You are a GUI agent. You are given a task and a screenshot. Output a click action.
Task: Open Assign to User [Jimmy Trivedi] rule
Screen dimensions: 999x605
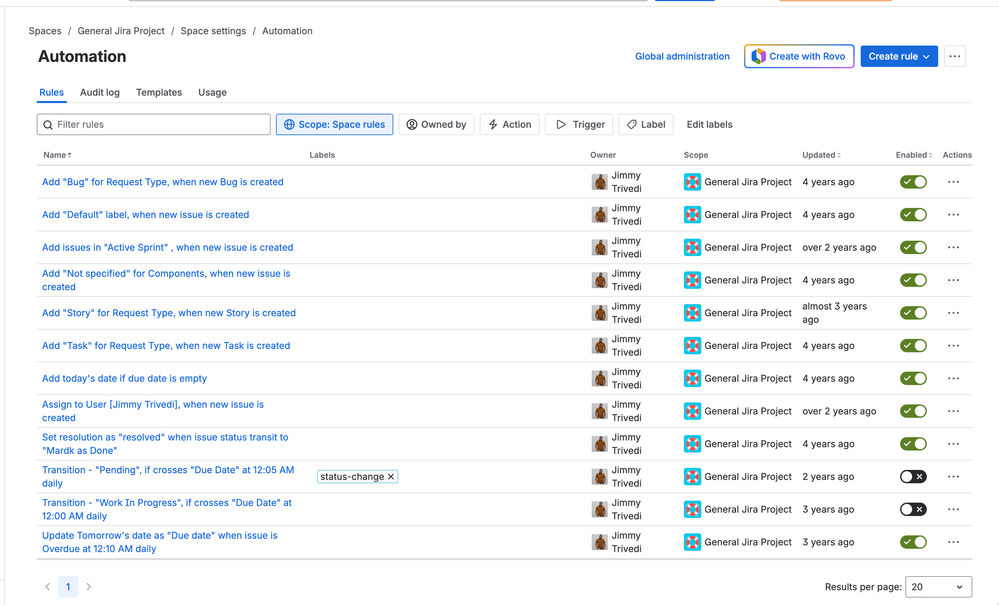pos(153,411)
